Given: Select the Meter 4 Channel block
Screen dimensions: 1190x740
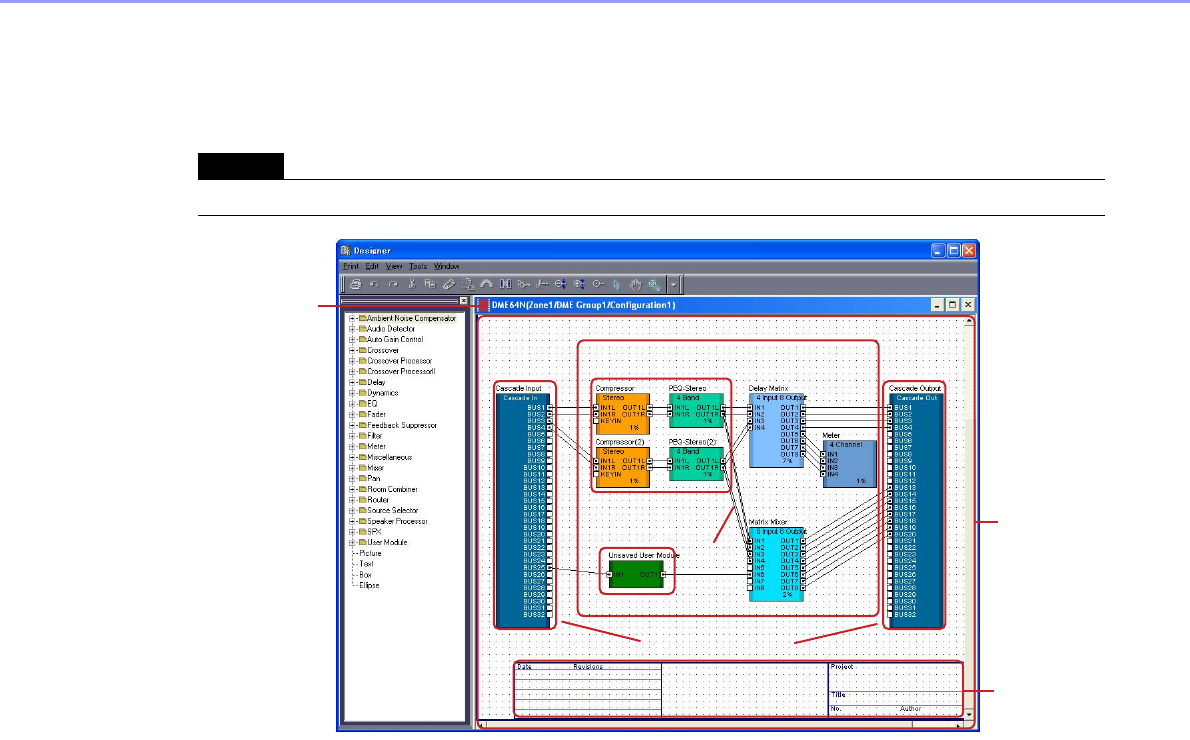Looking at the screenshot, I should click(x=849, y=464).
